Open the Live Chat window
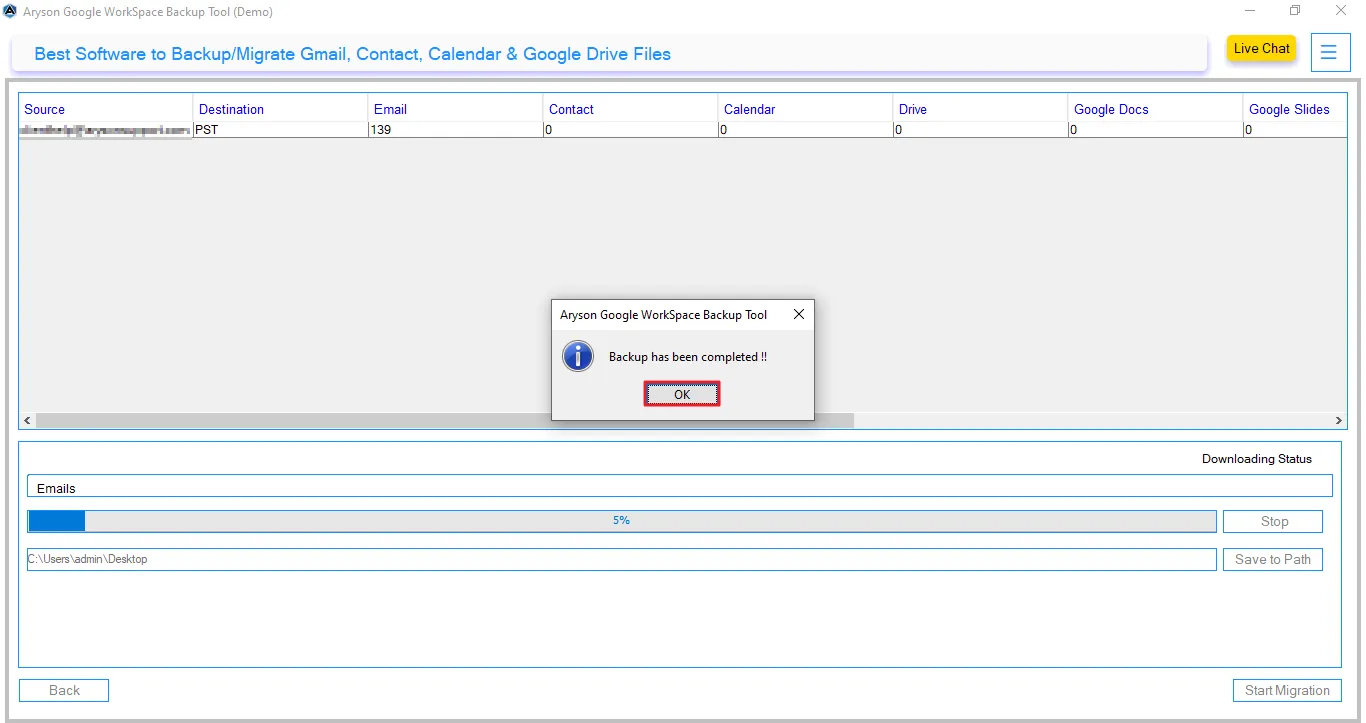 pyautogui.click(x=1261, y=48)
